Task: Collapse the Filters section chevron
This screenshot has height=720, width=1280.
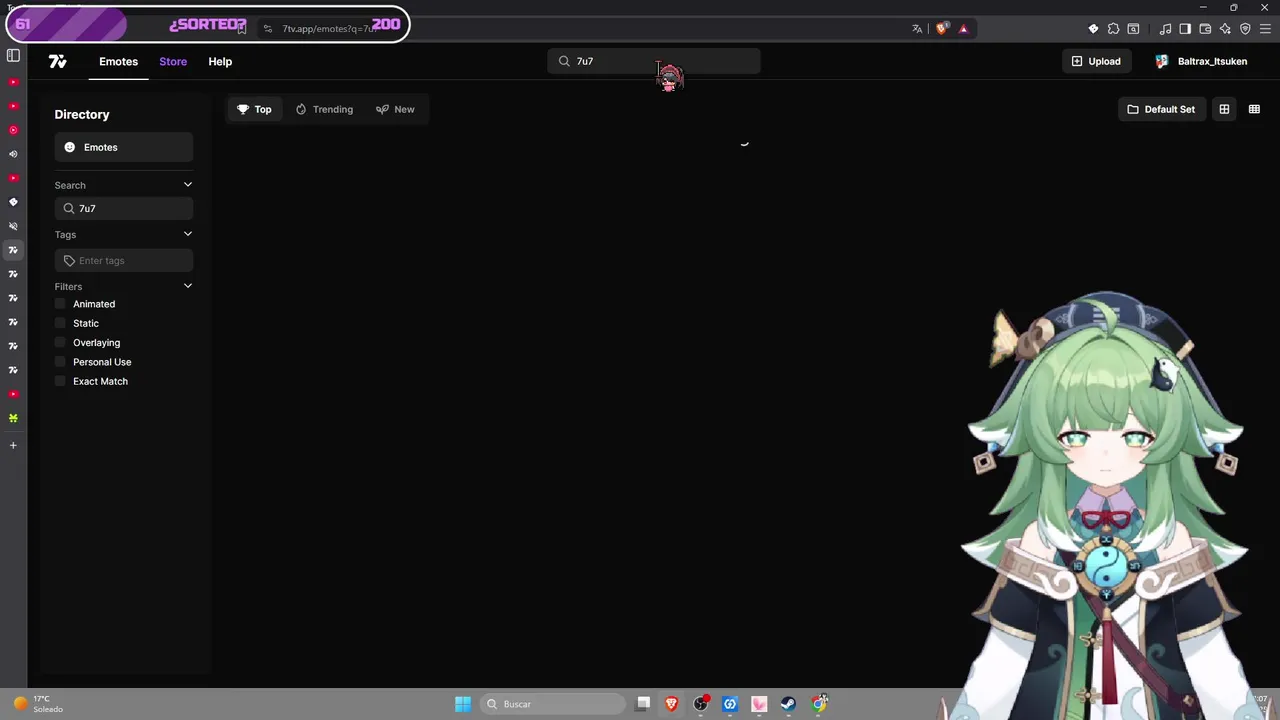Action: click(x=187, y=286)
